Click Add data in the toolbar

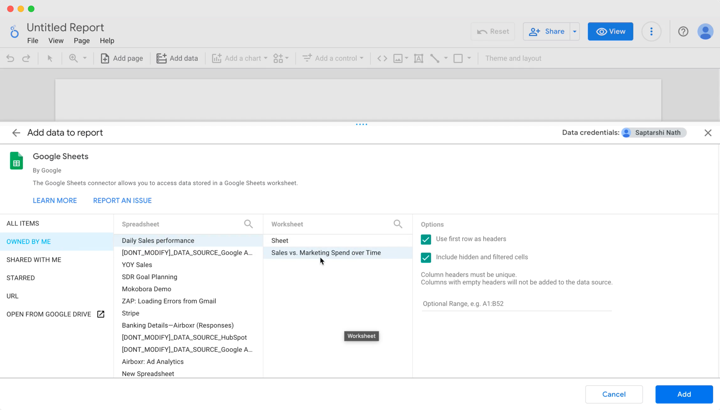pos(177,58)
